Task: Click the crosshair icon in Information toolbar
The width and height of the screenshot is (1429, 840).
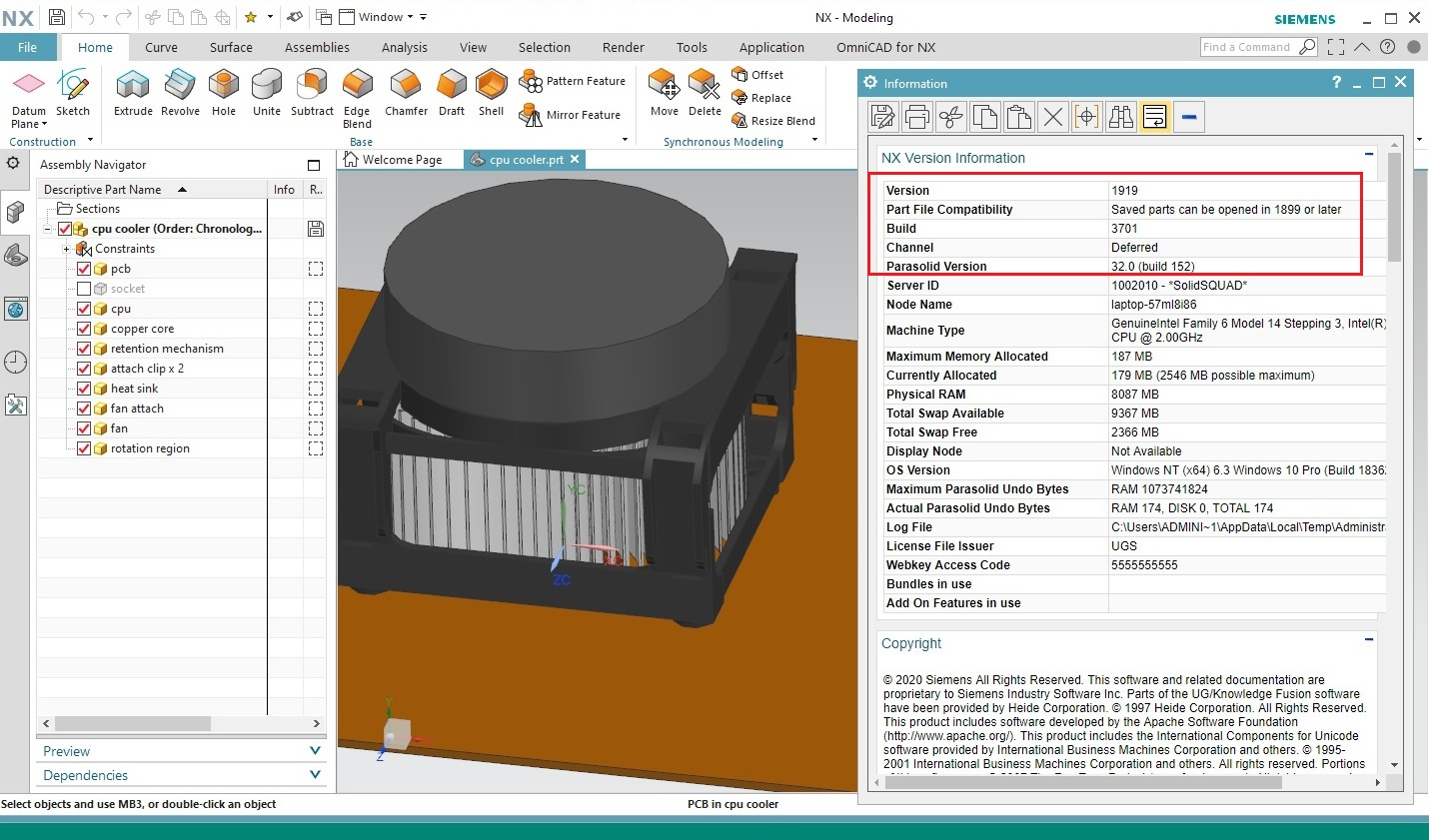Action: (x=1087, y=117)
